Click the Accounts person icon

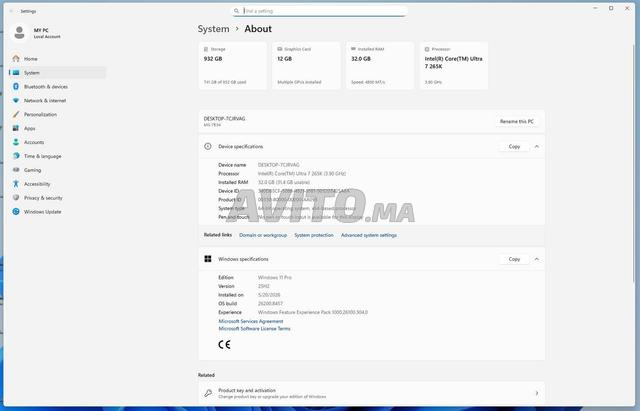(16, 142)
